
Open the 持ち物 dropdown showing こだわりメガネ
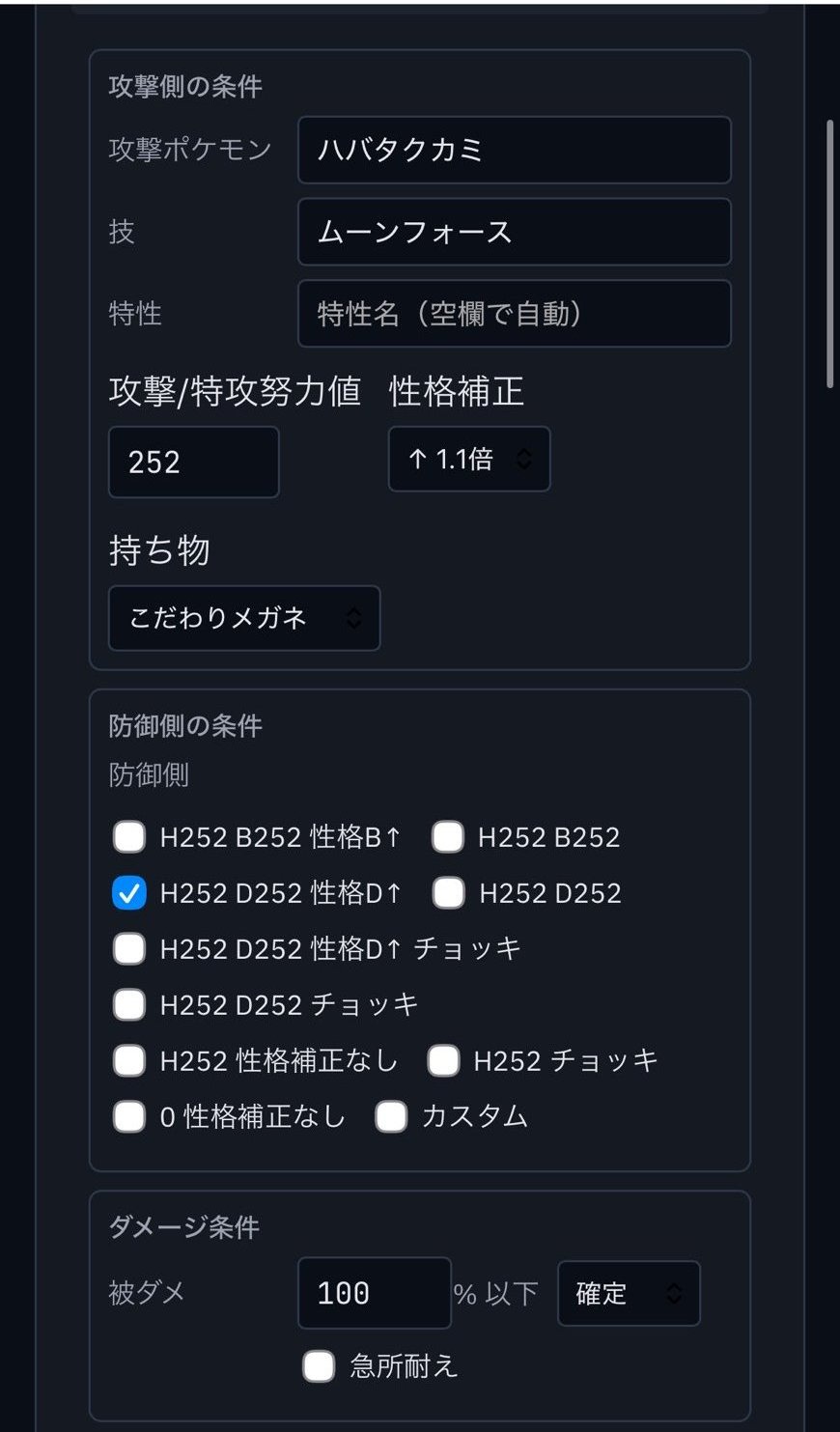pos(243,619)
